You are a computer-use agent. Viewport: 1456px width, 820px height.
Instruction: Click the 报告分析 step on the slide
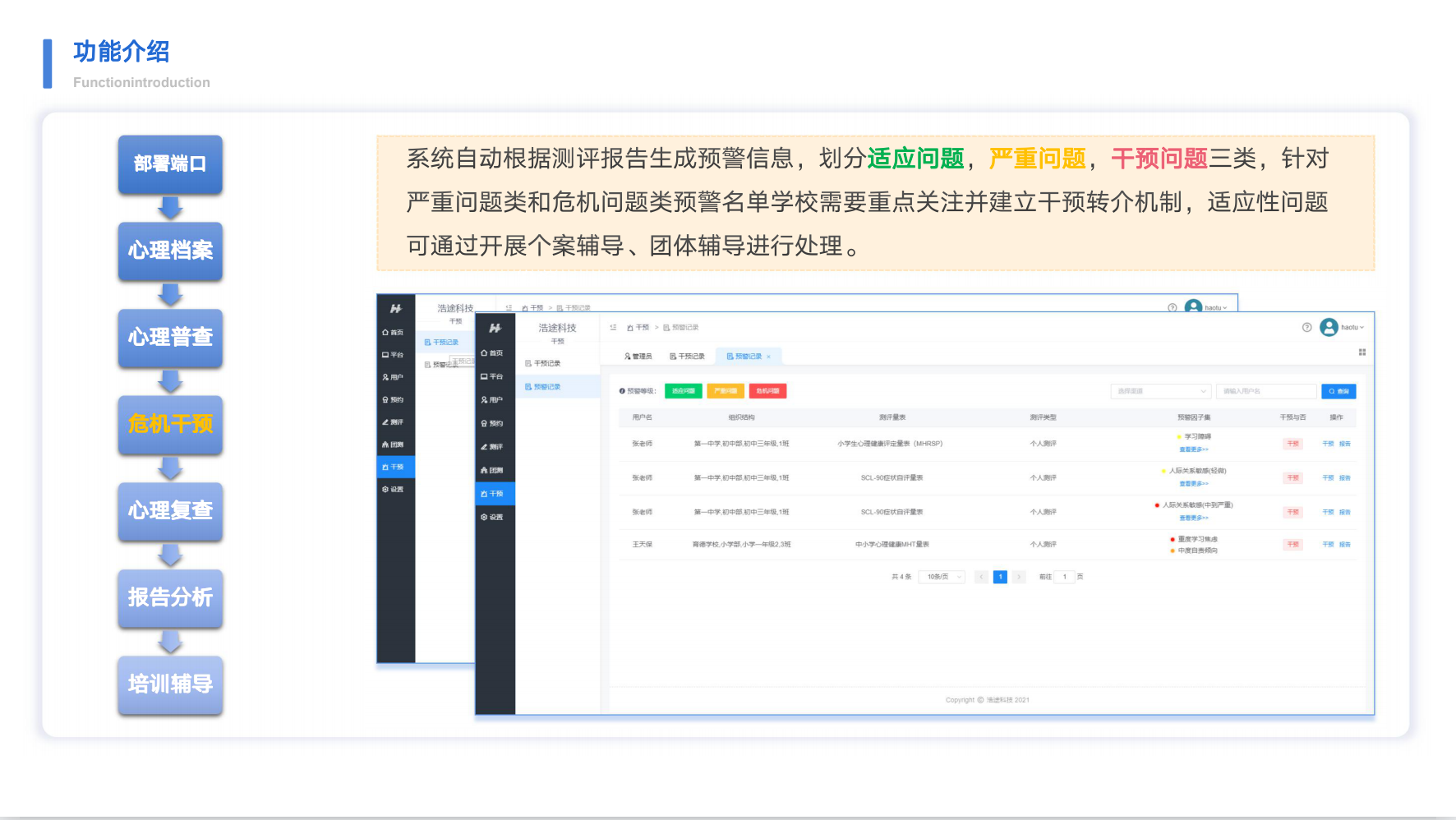(x=170, y=598)
